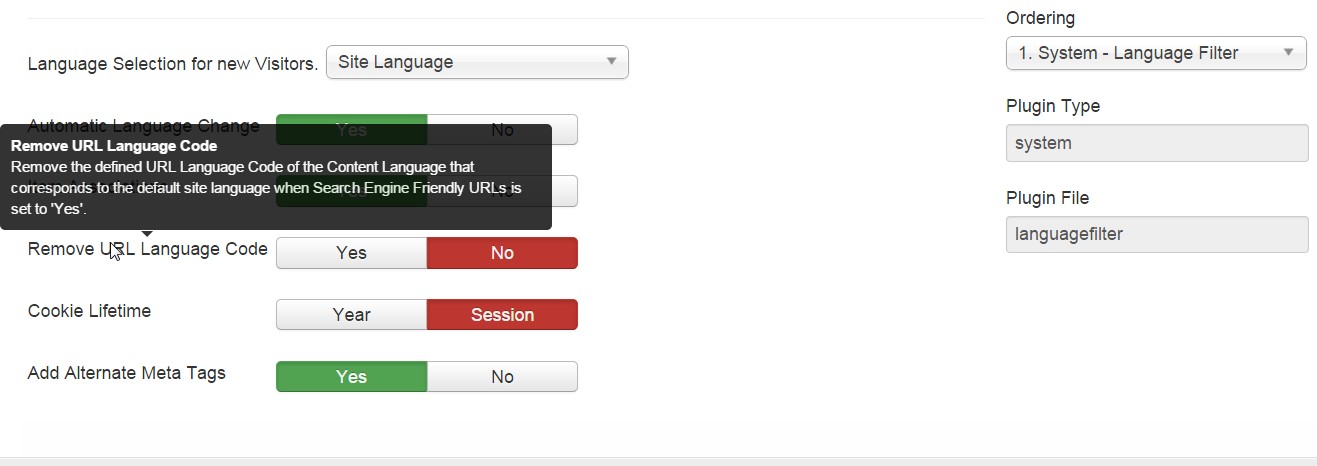Click the Ordering field label
Image resolution: width=1317 pixels, height=466 pixels.
click(x=1041, y=18)
